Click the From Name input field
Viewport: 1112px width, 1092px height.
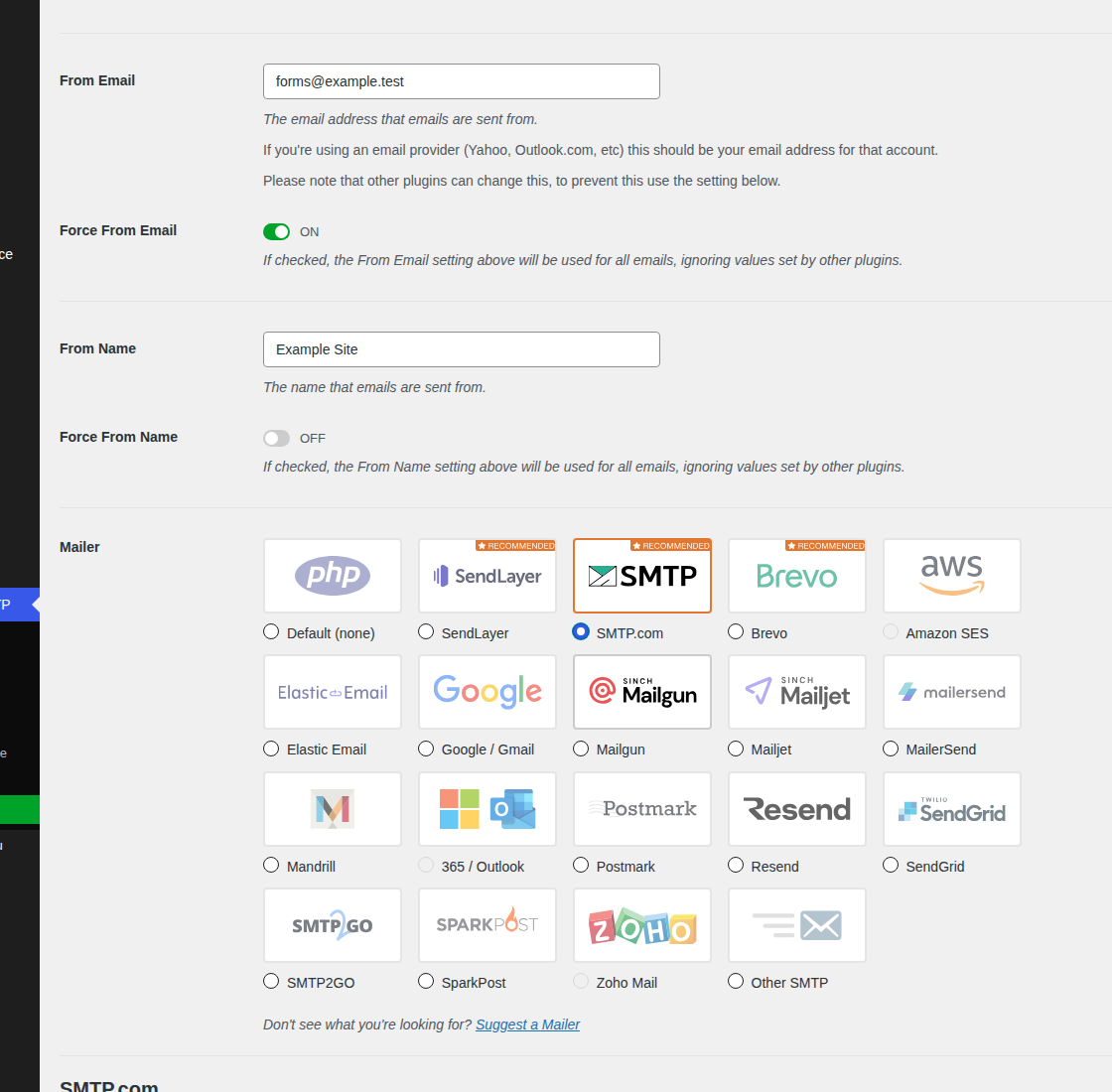pyautogui.click(x=461, y=349)
